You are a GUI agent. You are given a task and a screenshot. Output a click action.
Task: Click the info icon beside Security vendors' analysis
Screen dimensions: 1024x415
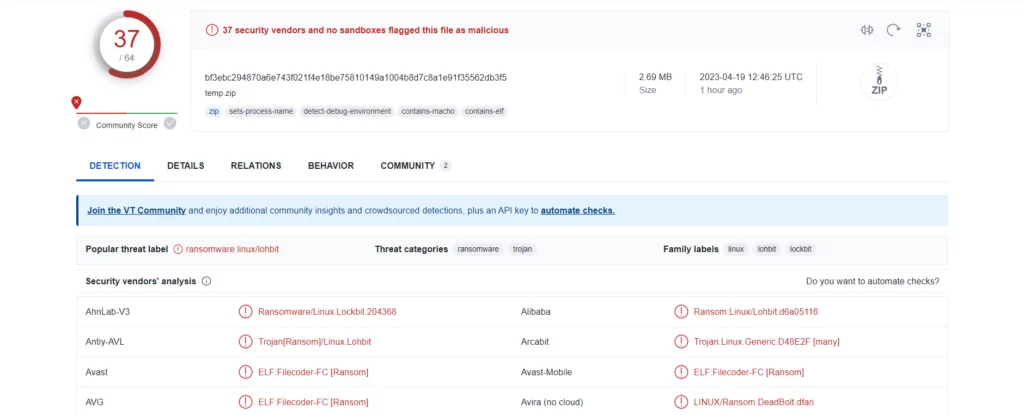click(206, 282)
